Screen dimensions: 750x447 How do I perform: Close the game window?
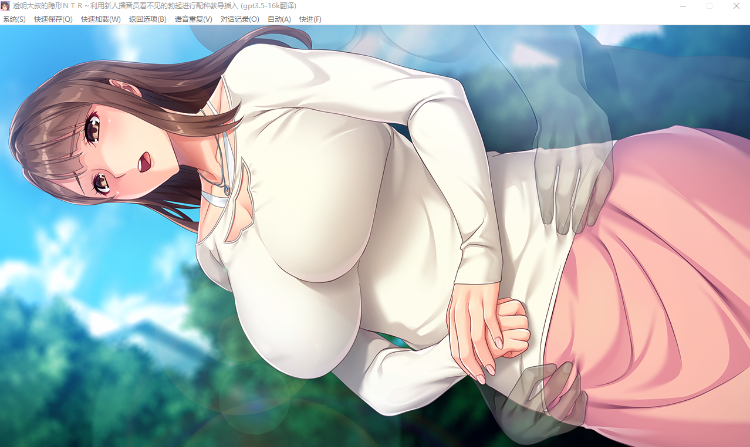(736, 6)
